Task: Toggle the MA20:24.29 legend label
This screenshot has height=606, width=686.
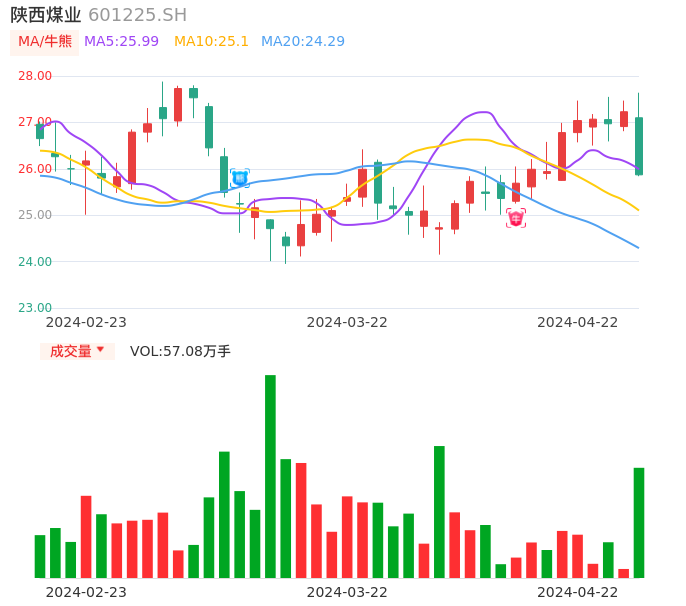Action: [x=303, y=41]
